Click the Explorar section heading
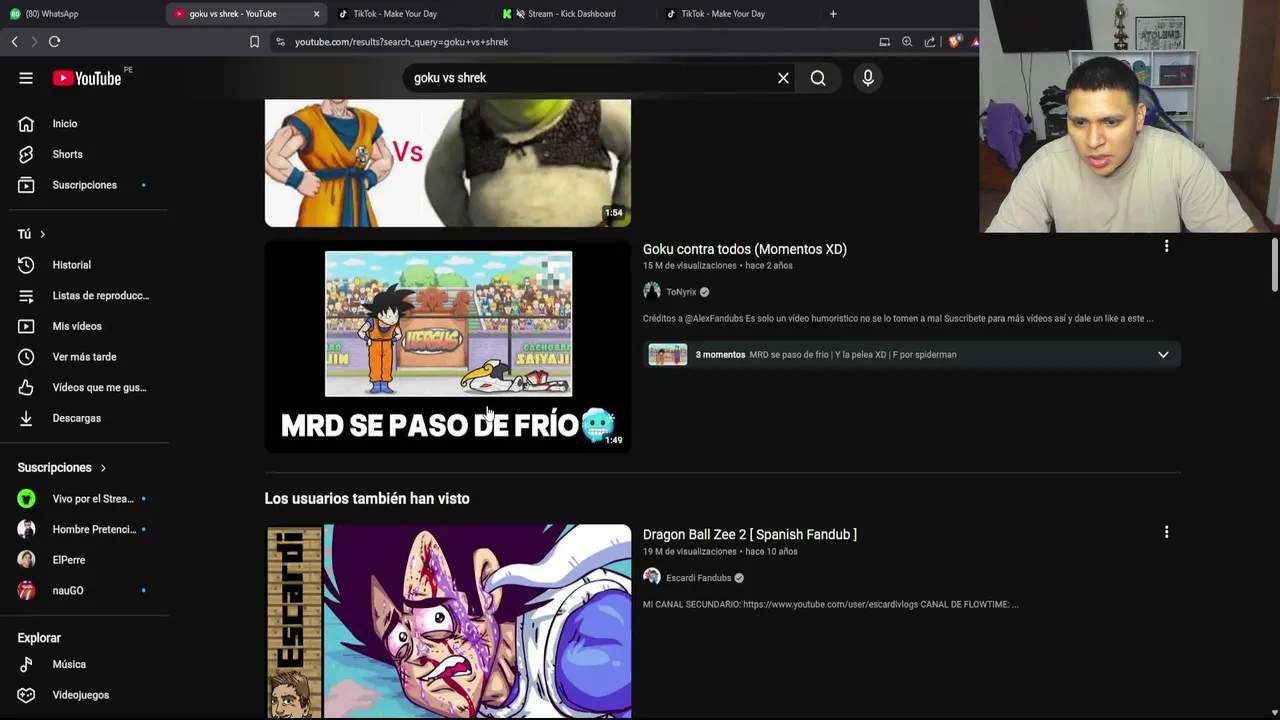The image size is (1280, 720). tap(39, 638)
